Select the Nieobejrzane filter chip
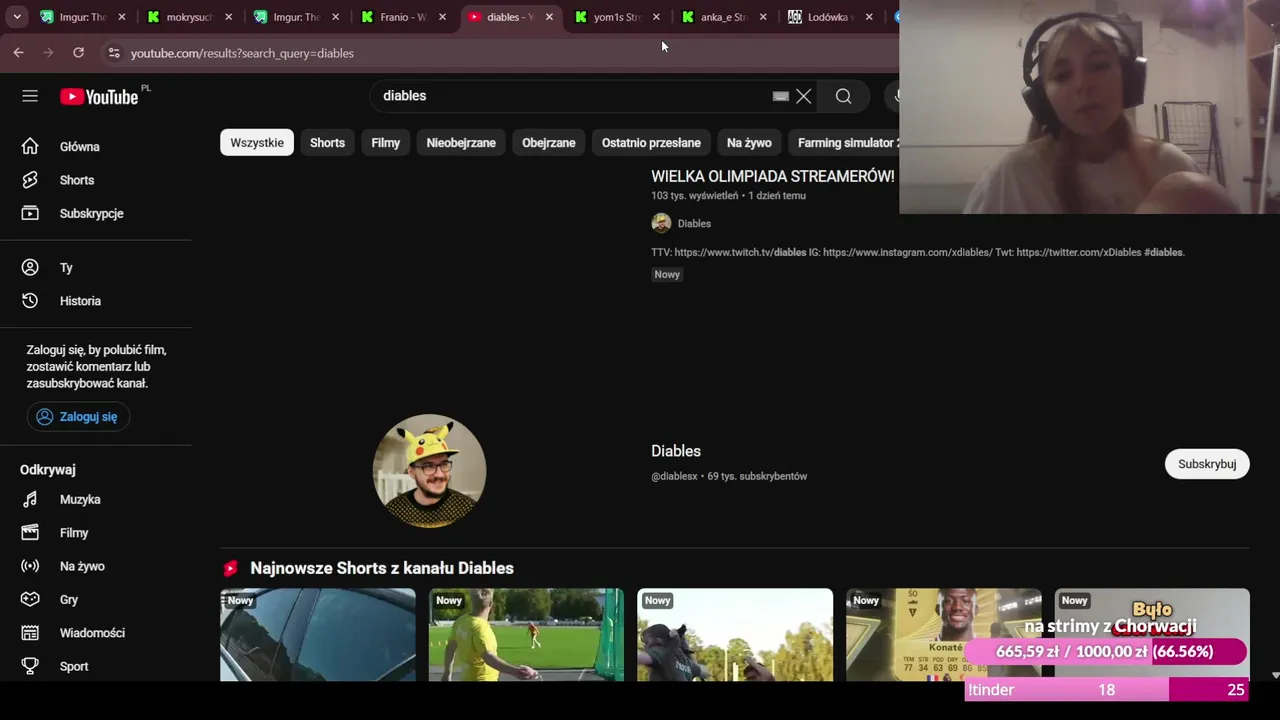This screenshot has width=1280, height=720. pyautogui.click(x=461, y=143)
